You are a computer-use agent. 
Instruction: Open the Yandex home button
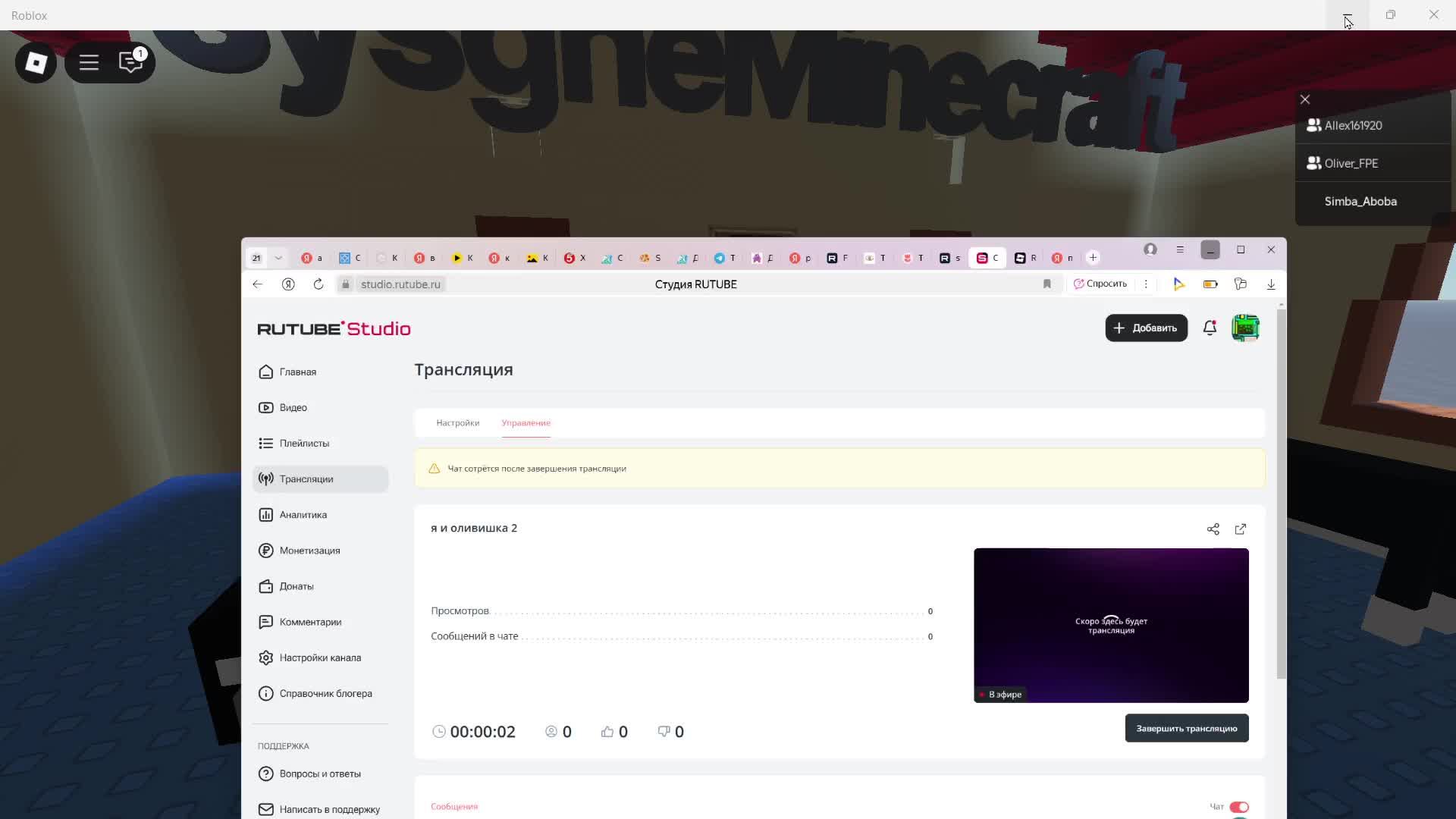coord(288,284)
